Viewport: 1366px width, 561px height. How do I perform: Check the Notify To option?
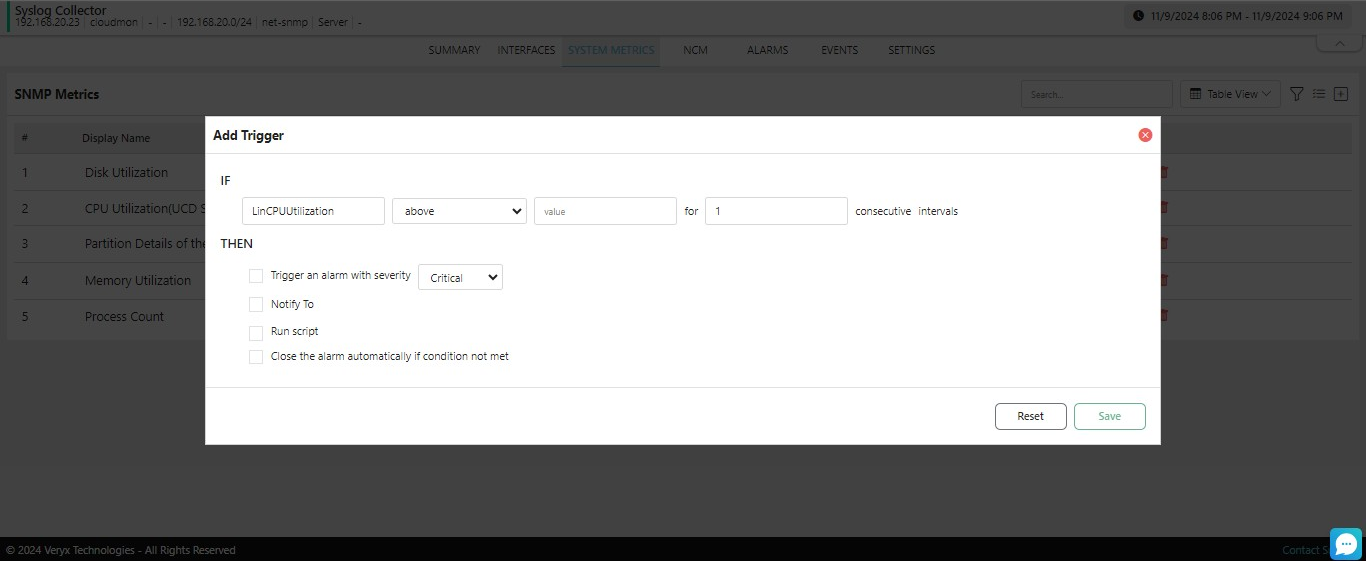coord(256,304)
